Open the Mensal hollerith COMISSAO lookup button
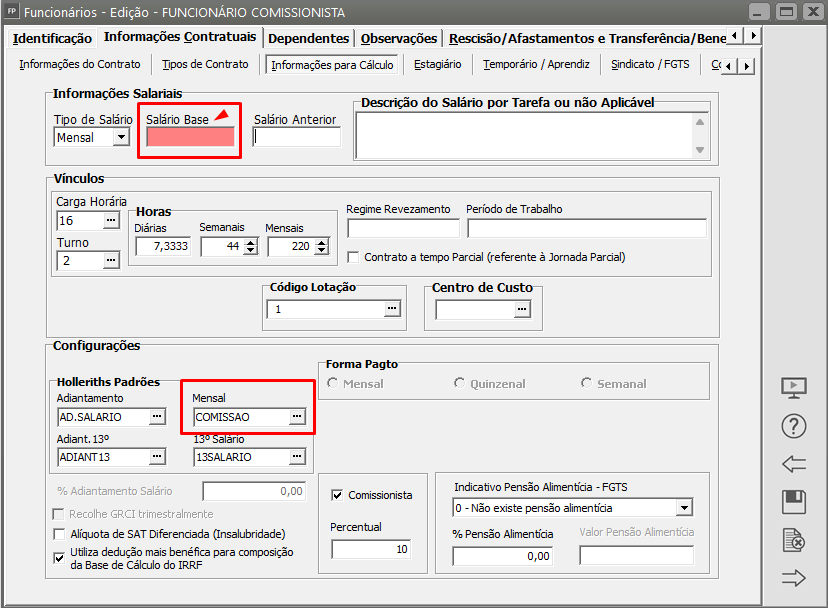 tap(296, 417)
